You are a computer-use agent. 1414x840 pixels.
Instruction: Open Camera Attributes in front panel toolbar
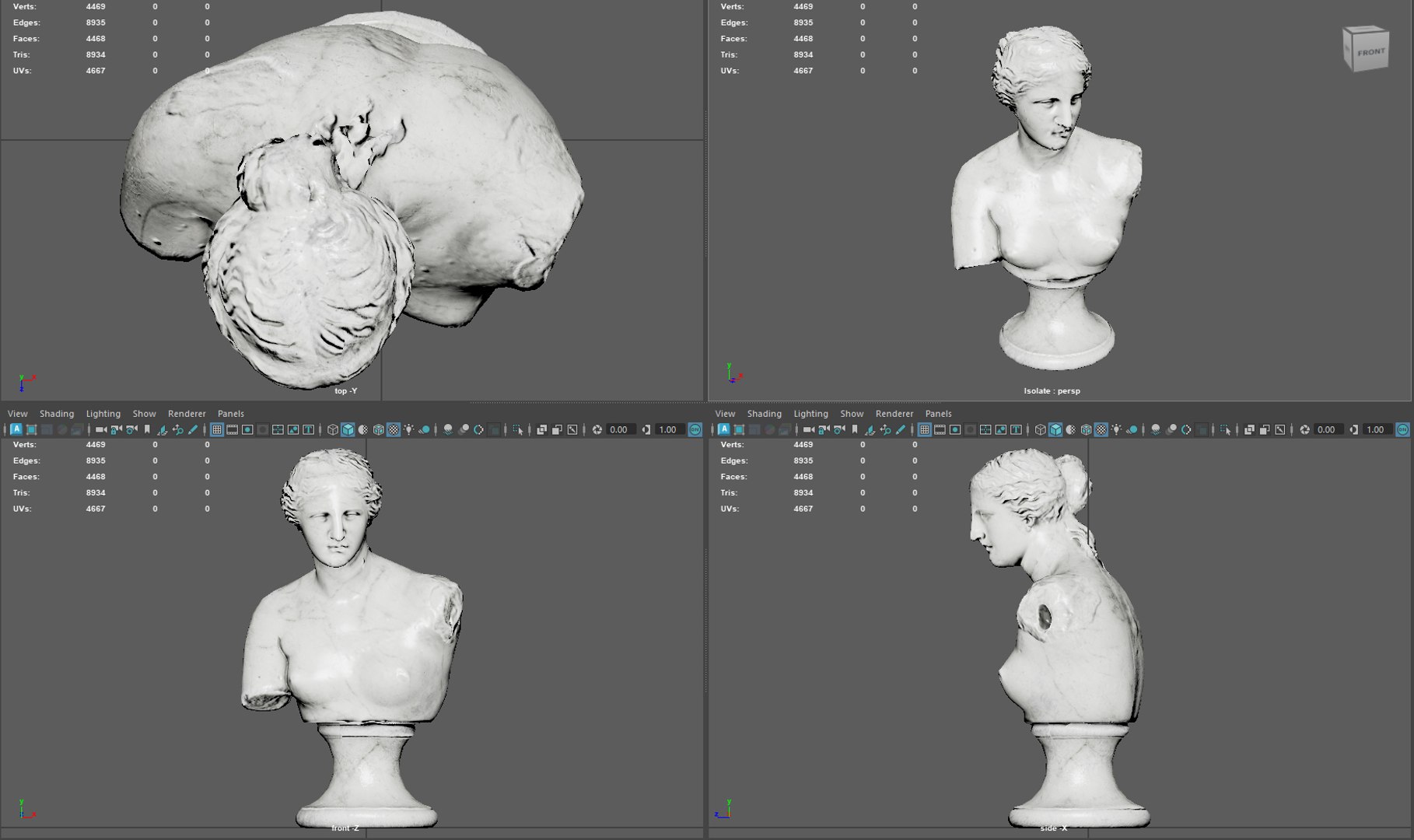click(x=131, y=429)
